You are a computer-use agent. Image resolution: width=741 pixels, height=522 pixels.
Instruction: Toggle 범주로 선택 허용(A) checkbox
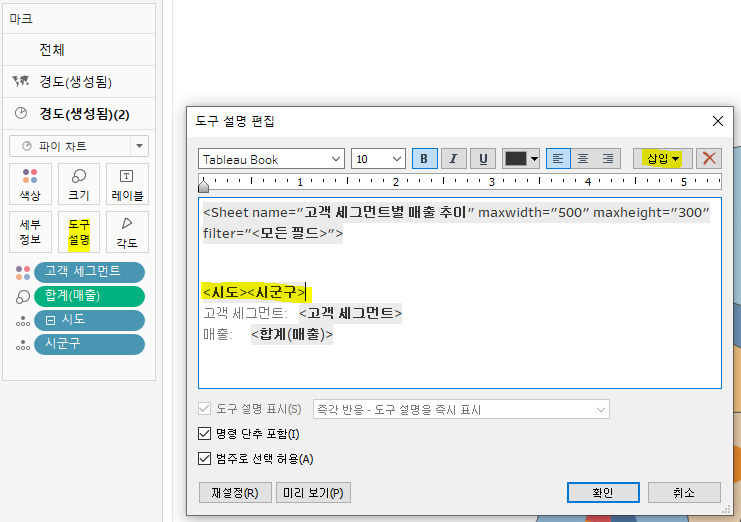point(204,458)
